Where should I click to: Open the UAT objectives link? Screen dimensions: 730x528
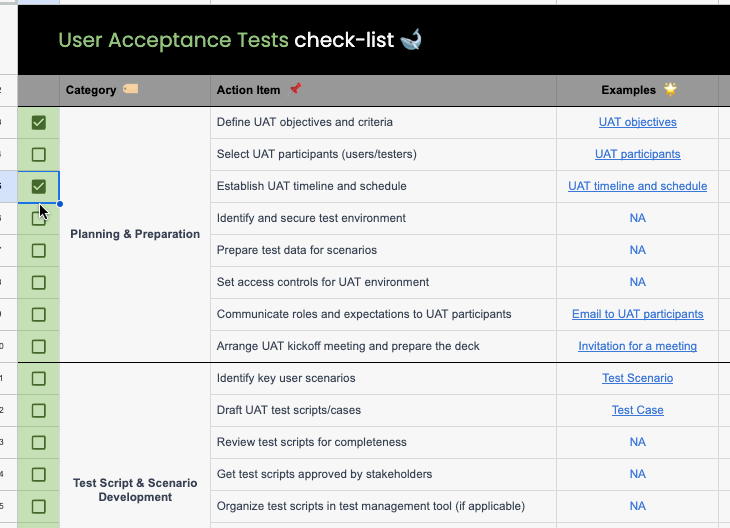[x=637, y=122]
